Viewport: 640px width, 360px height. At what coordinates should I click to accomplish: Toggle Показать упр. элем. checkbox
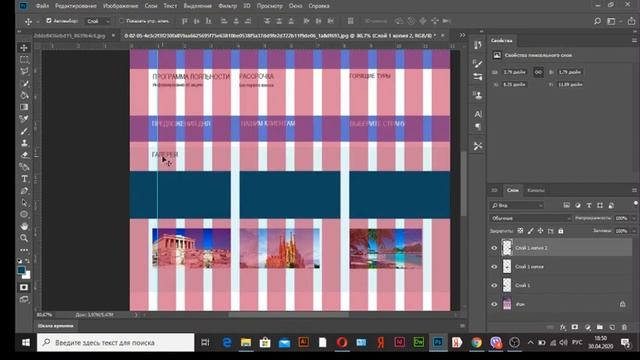(x=121, y=21)
